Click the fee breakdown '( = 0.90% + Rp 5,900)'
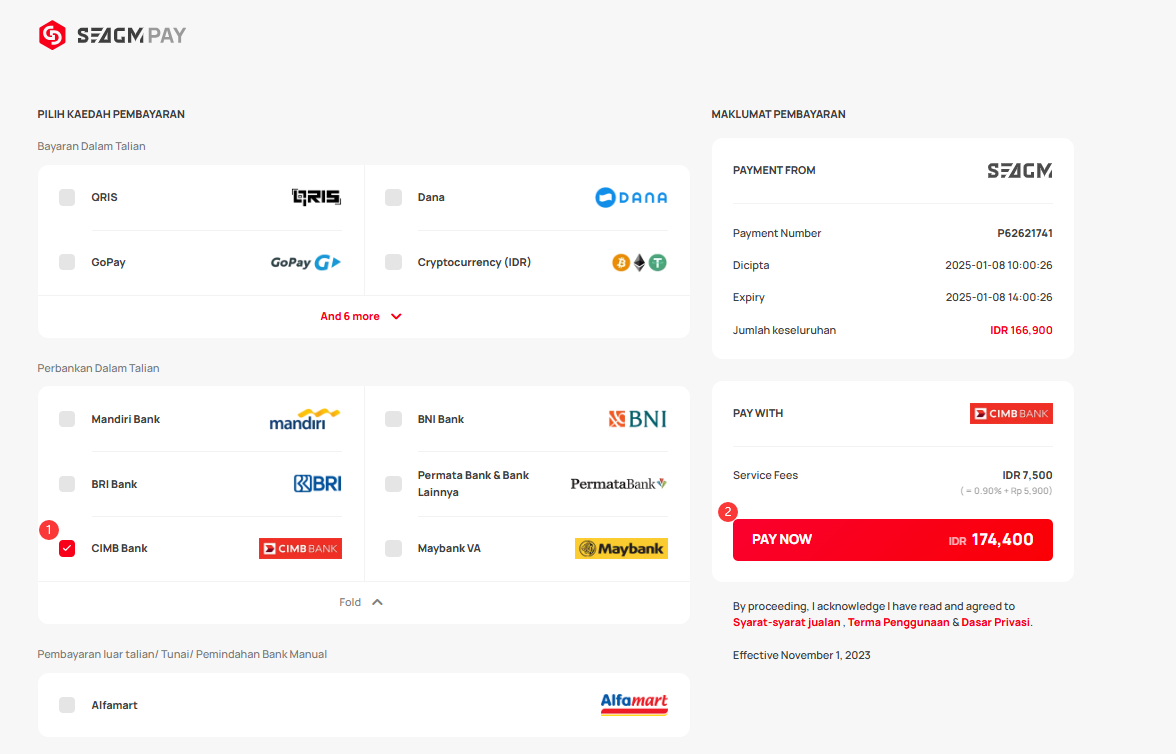Screen dimensions: 1176x754 (x=1006, y=491)
